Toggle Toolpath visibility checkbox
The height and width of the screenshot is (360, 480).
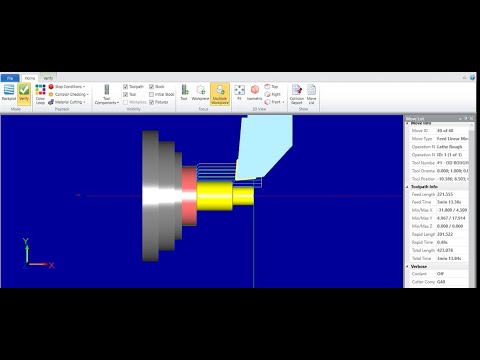tap(126, 87)
